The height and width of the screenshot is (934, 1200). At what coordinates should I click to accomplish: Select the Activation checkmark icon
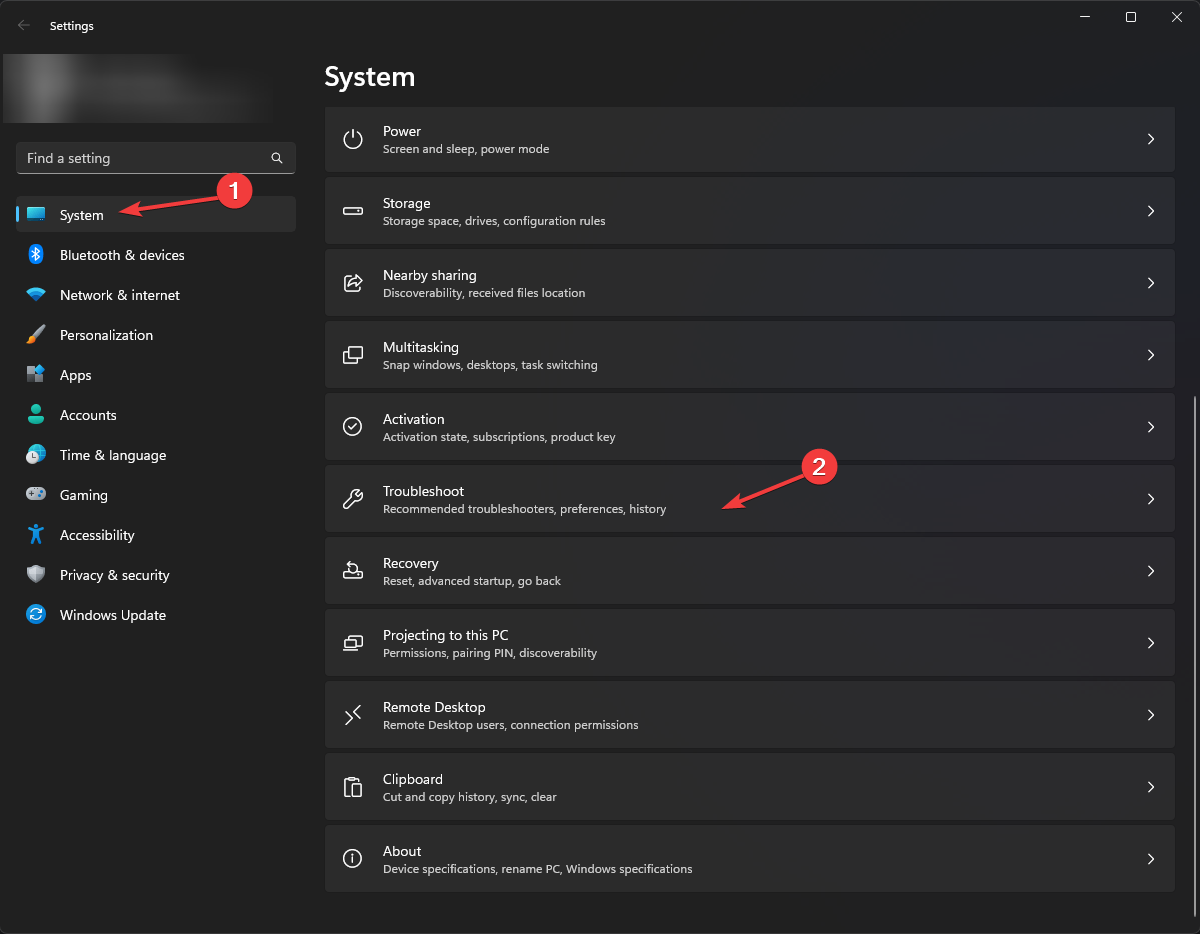point(352,426)
